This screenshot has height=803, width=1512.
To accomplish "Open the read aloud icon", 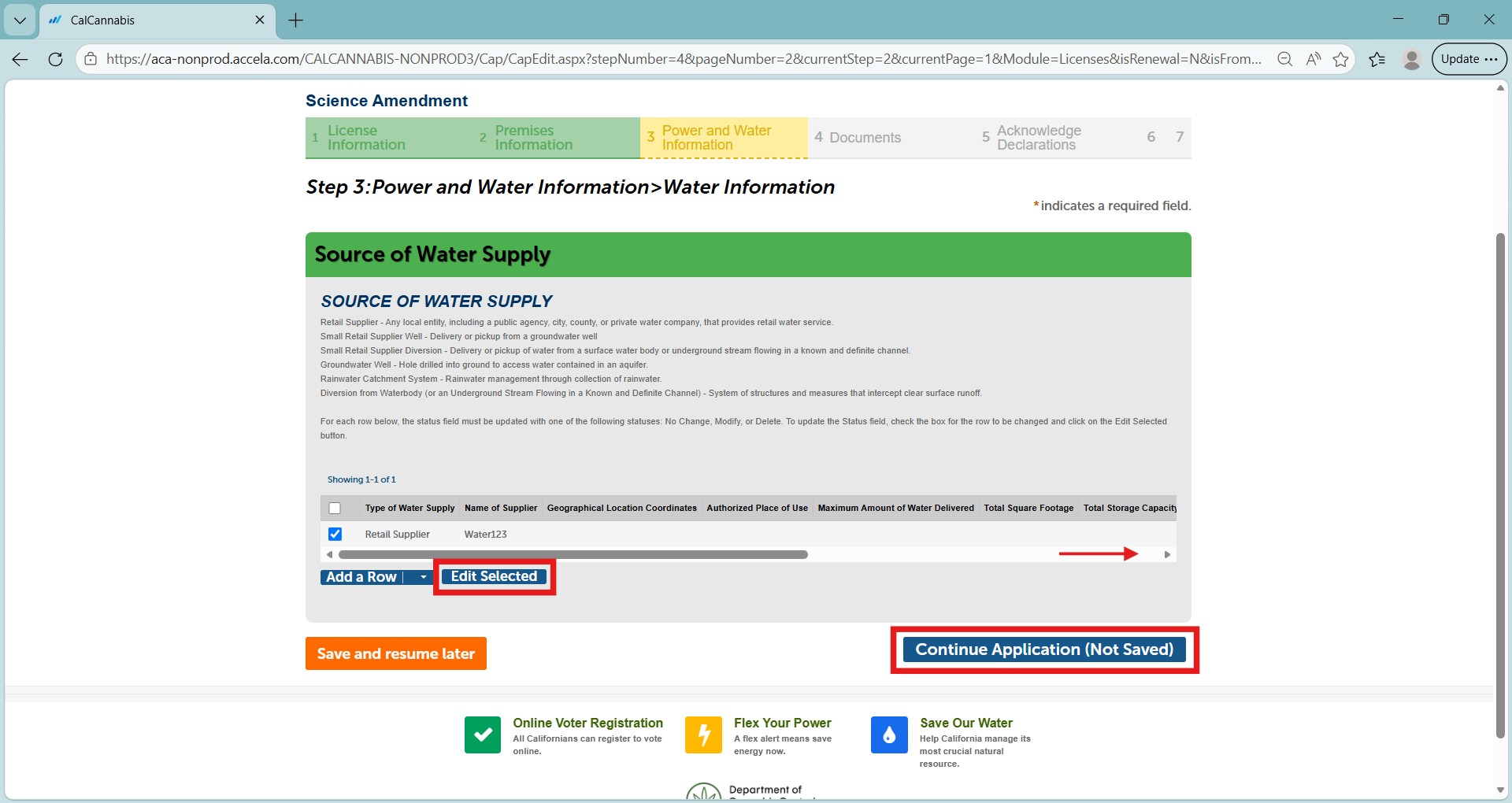I will point(1313,59).
